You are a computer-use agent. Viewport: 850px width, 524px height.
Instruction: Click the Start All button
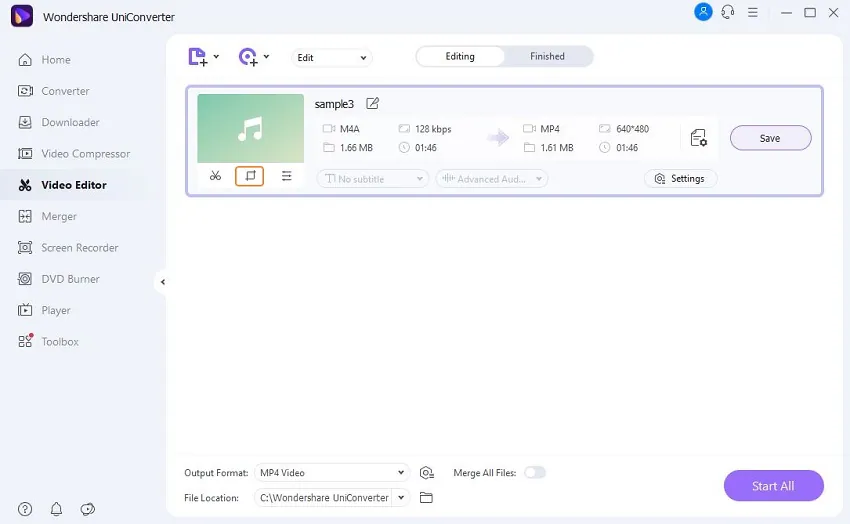point(774,486)
